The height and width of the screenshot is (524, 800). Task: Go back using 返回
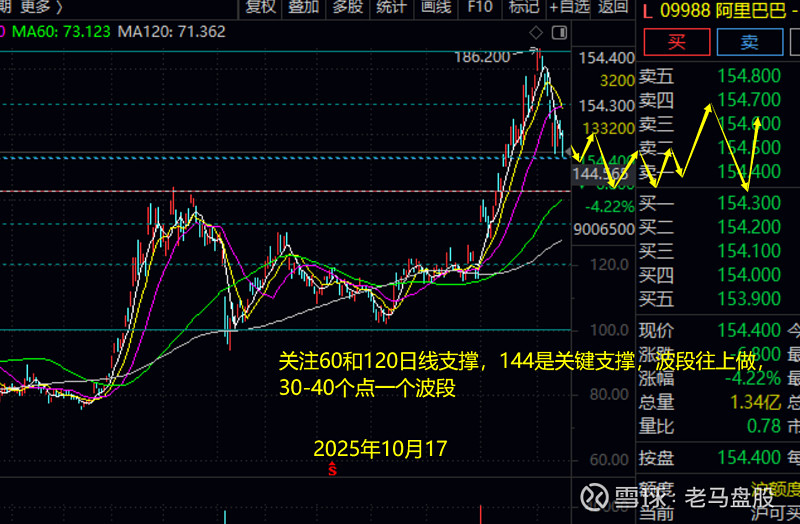point(613,7)
